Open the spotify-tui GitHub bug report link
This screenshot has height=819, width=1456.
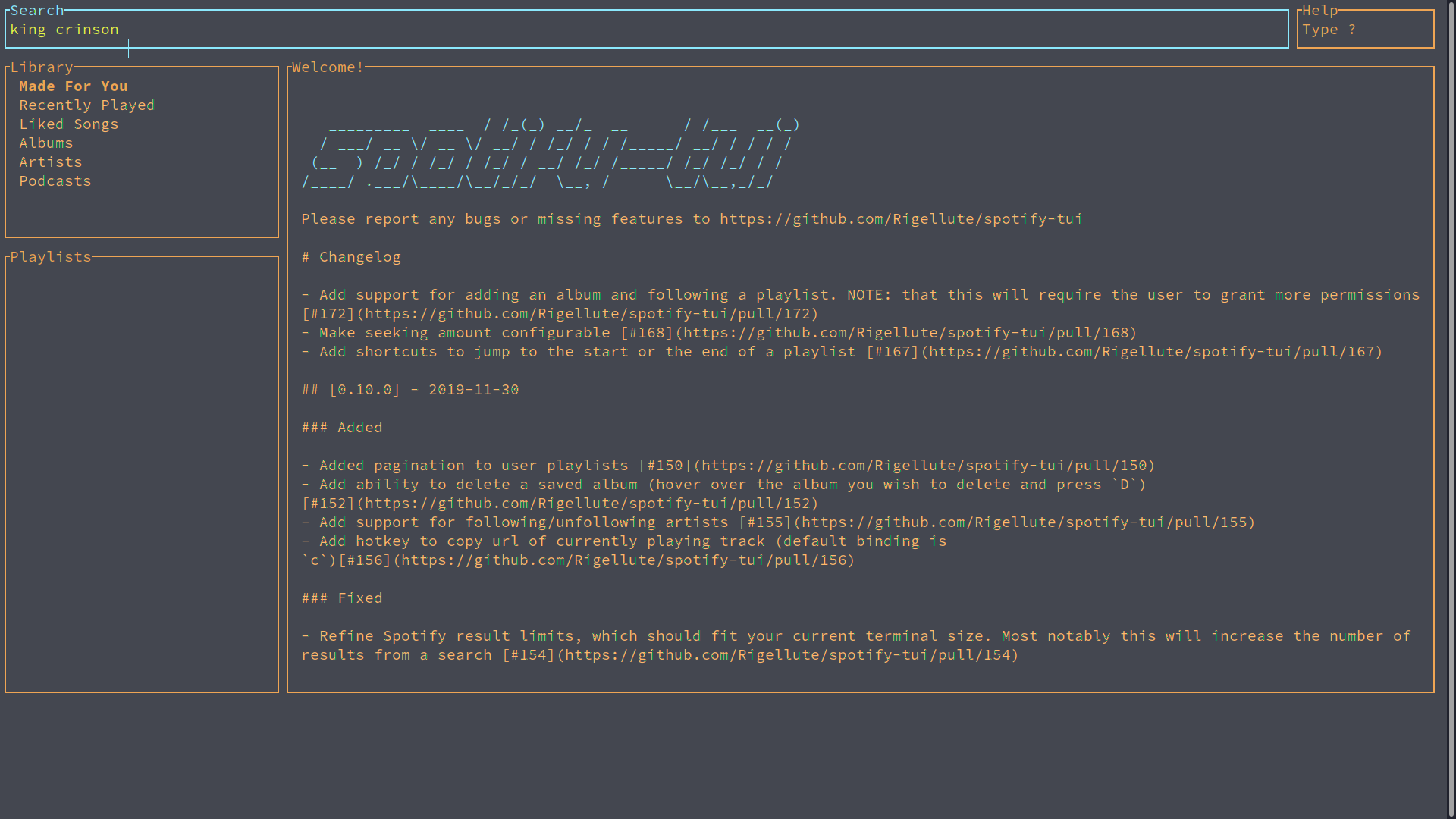click(x=900, y=219)
